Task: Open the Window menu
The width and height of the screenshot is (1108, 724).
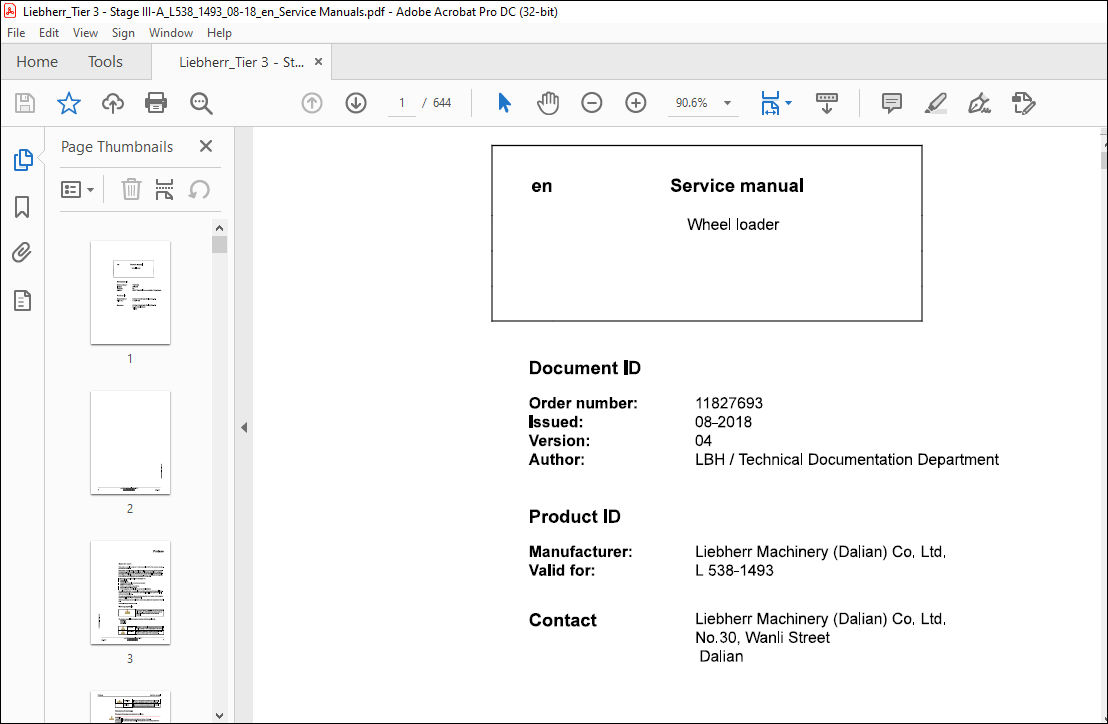Action: click(170, 32)
